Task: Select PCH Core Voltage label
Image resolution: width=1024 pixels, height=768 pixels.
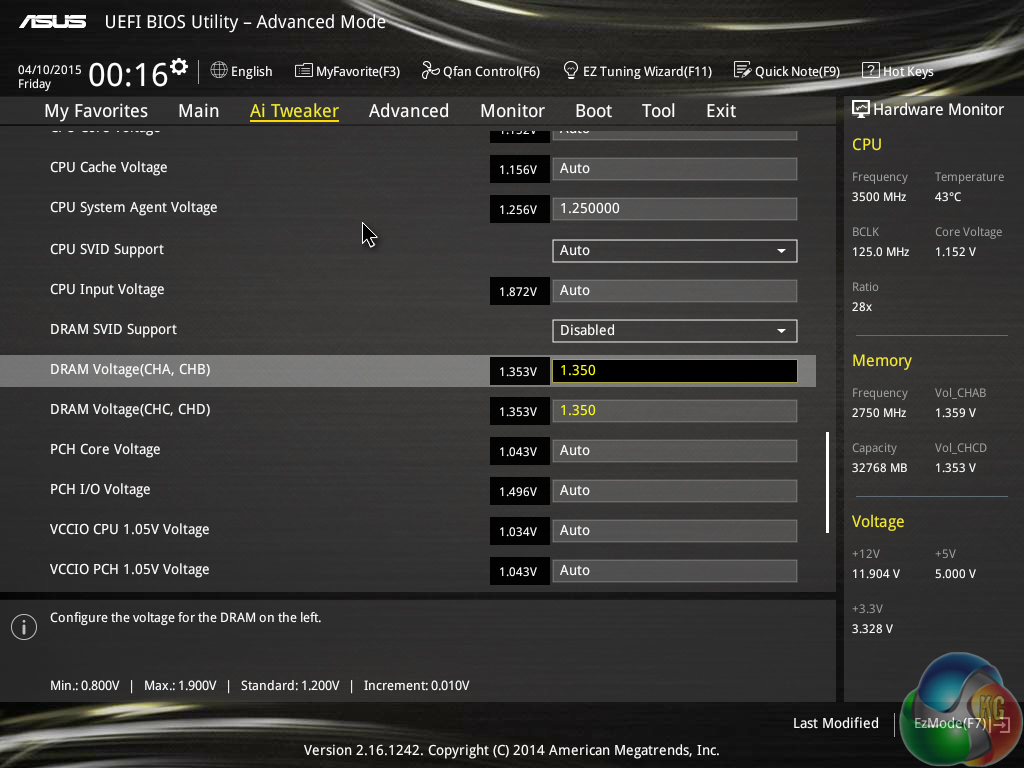Action: pos(104,449)
